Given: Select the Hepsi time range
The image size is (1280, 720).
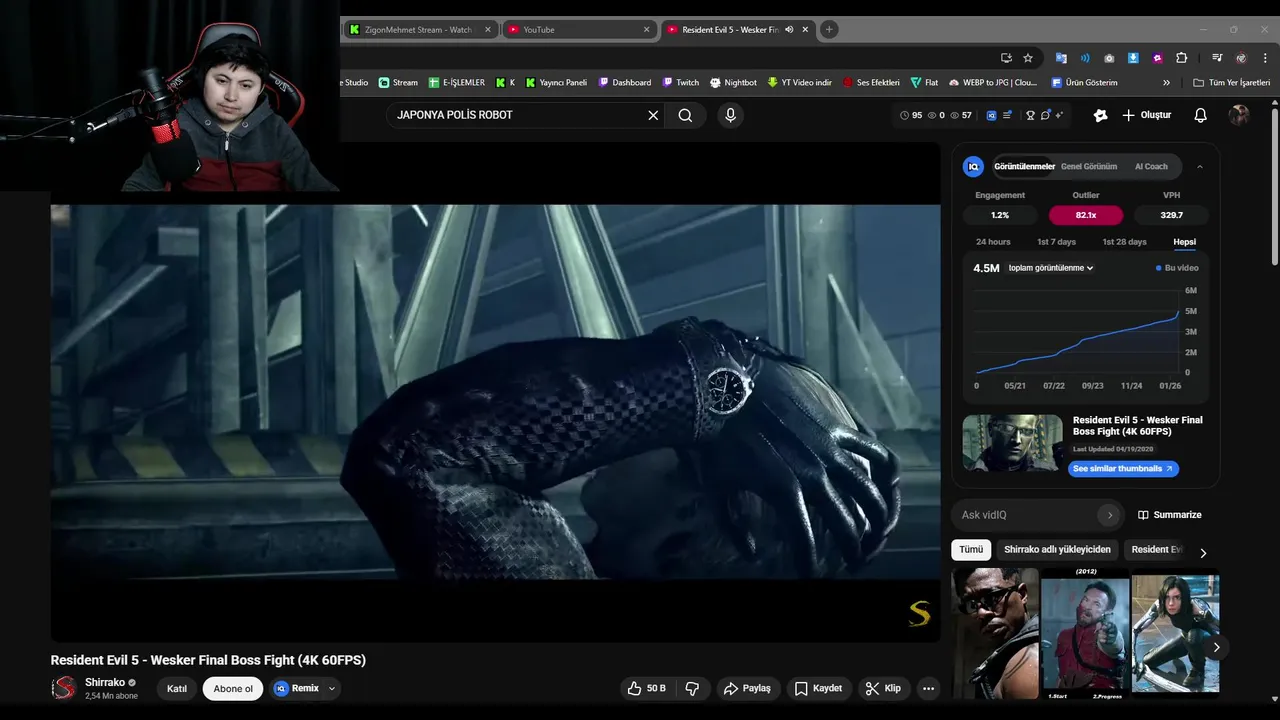Looking at the screenshot, I should click(1184, 242).
